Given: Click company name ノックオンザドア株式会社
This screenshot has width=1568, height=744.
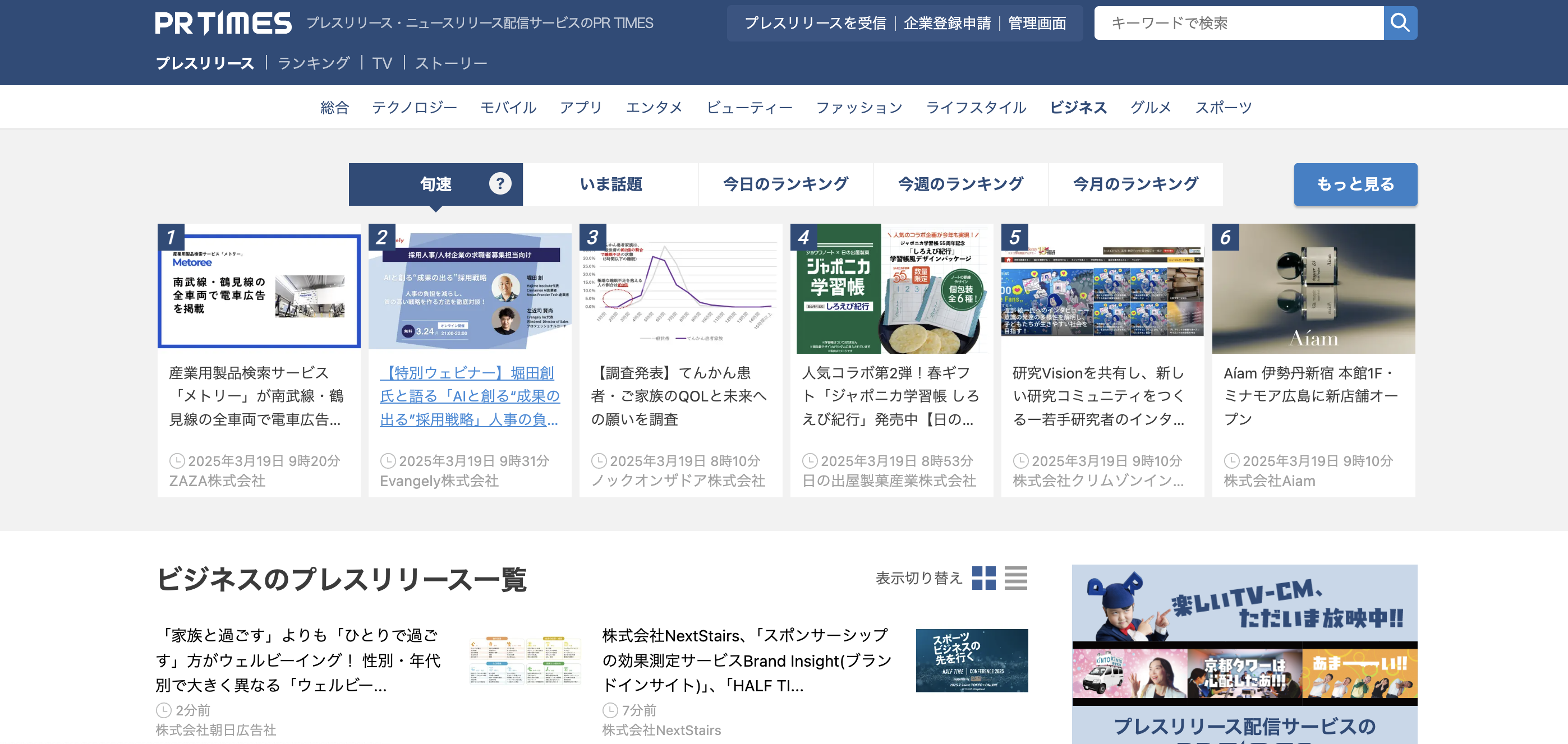Looking at the screenshot, I should 678,480.
